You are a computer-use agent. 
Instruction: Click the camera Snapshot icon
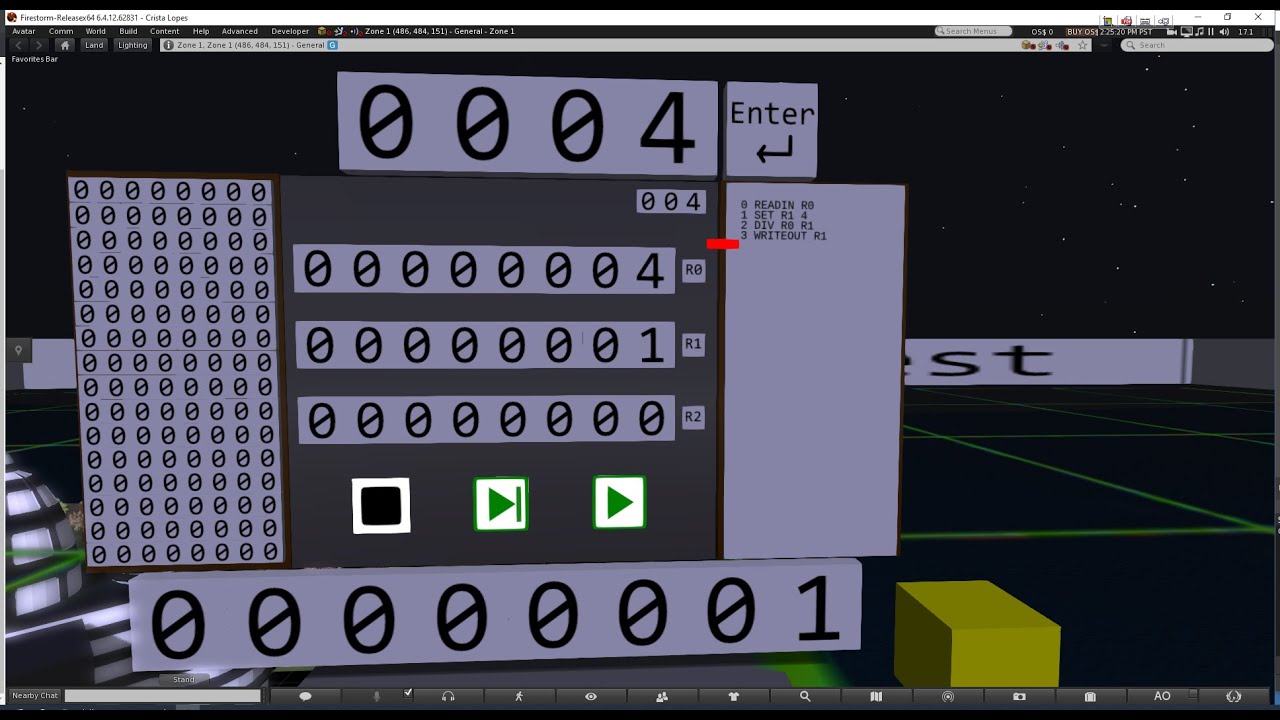coord(1019,696)
